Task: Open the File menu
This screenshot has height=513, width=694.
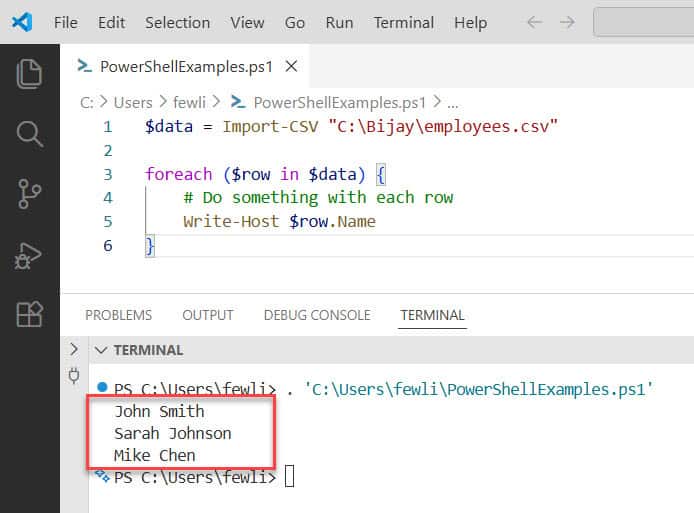Action: point(66,22)
